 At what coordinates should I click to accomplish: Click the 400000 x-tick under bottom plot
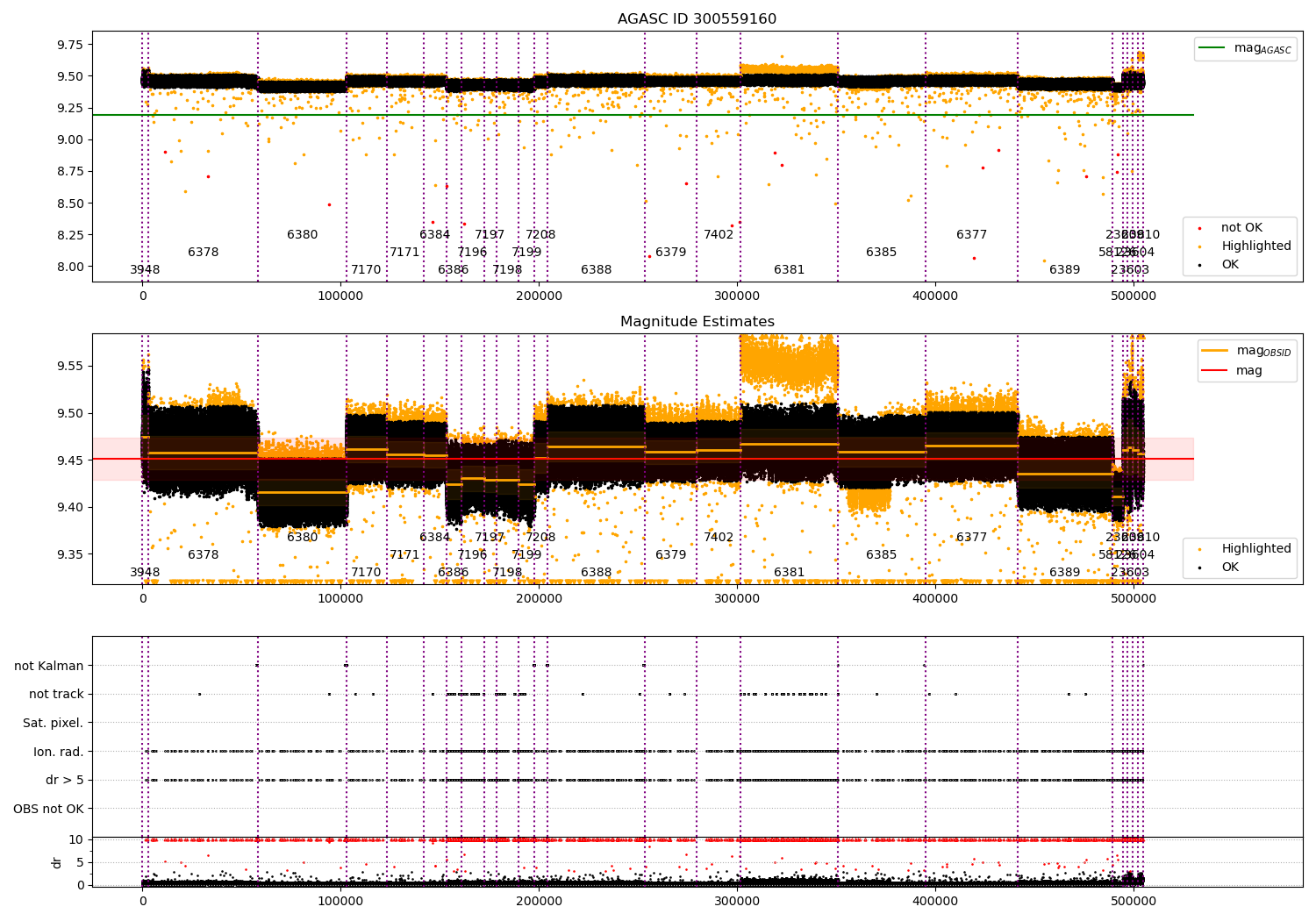[935, 901]
